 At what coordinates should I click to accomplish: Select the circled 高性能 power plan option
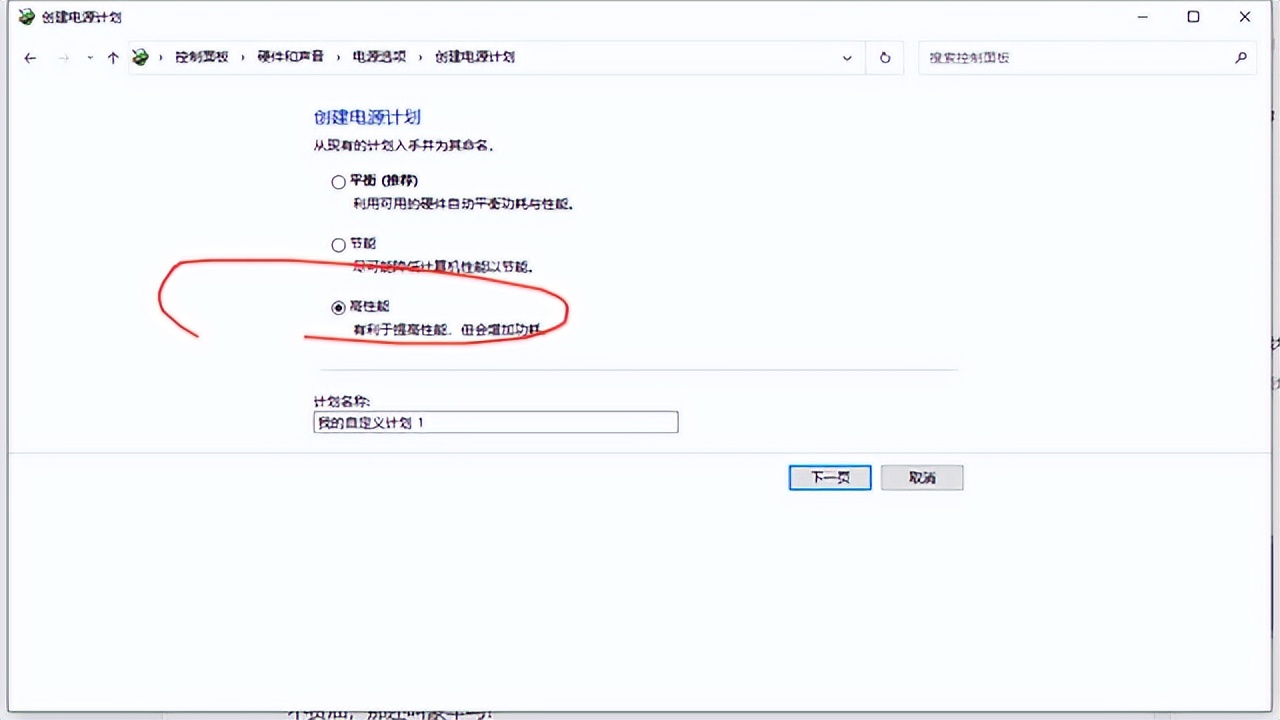coord(338,307)
